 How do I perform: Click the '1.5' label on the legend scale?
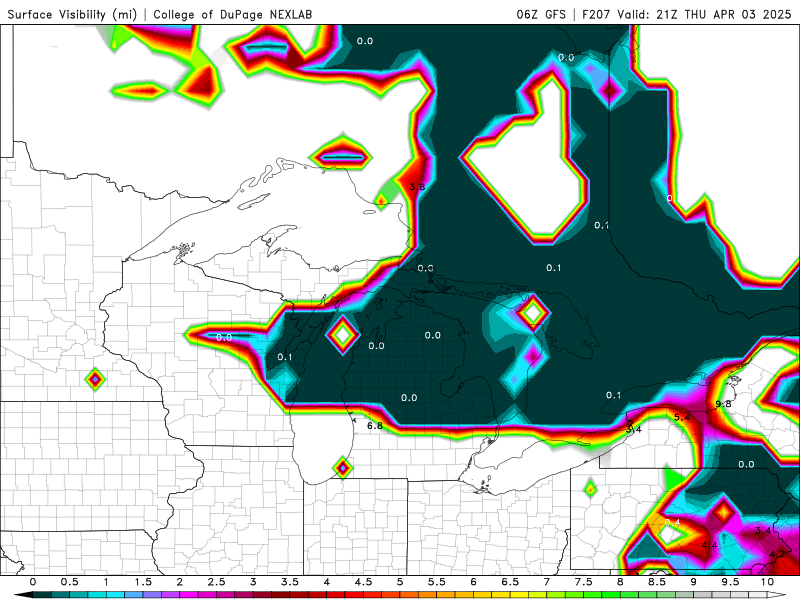143,582
